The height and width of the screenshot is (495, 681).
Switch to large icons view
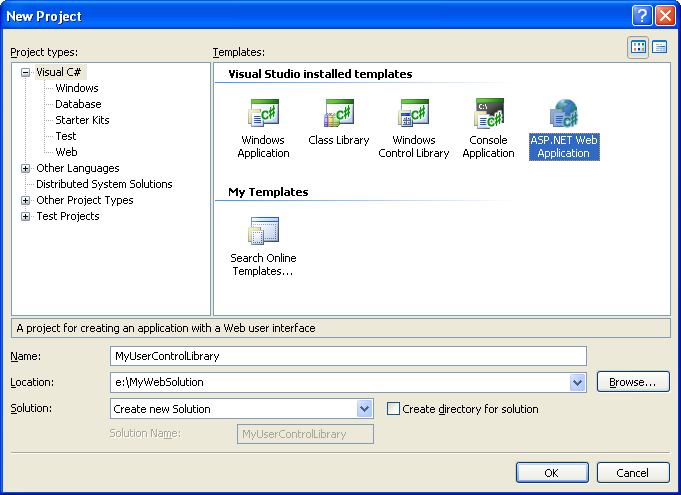pyautogui.click(x=638, y=47)
